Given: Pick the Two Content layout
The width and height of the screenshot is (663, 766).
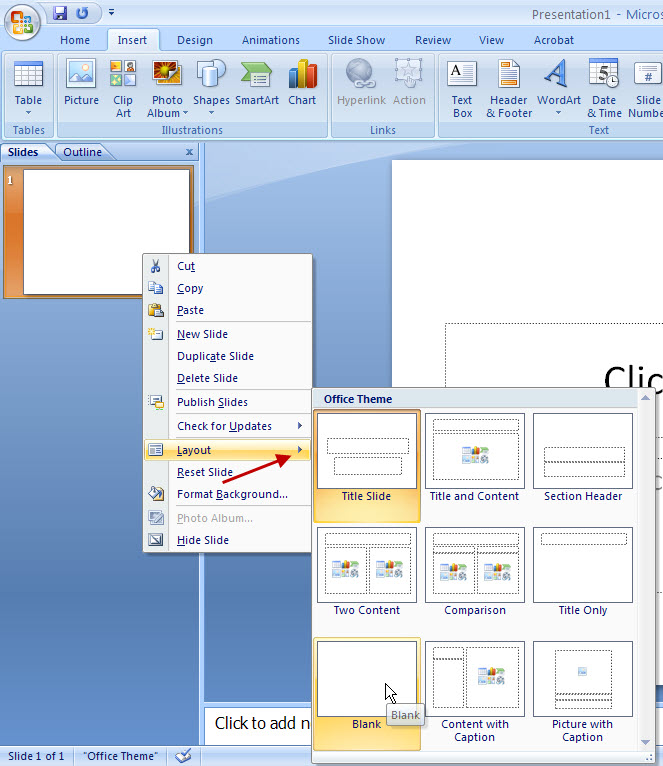Looking at the screenshot, I should pos(367,572).
